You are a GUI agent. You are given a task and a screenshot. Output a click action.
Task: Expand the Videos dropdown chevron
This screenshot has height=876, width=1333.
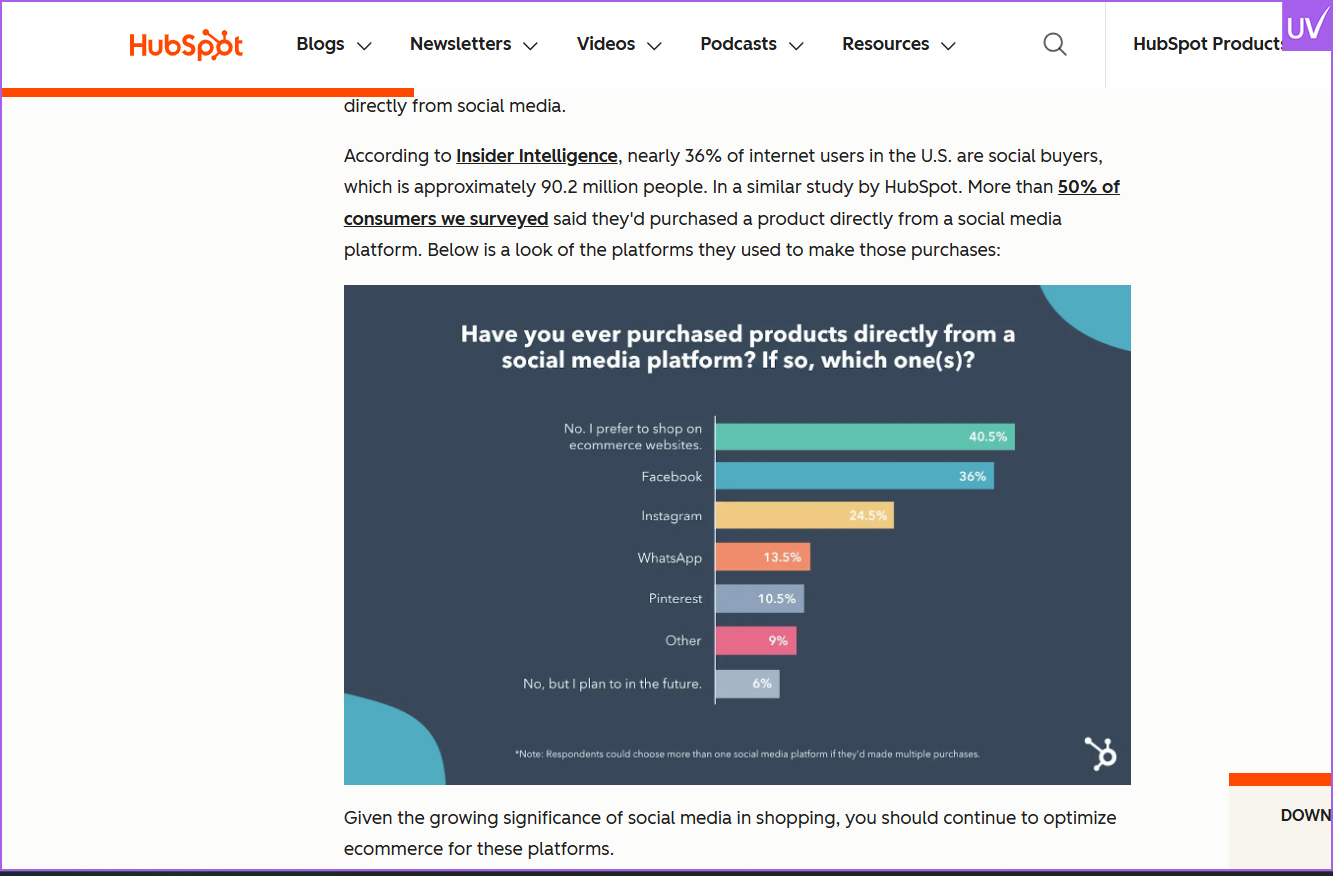click(x=655, y=46)
